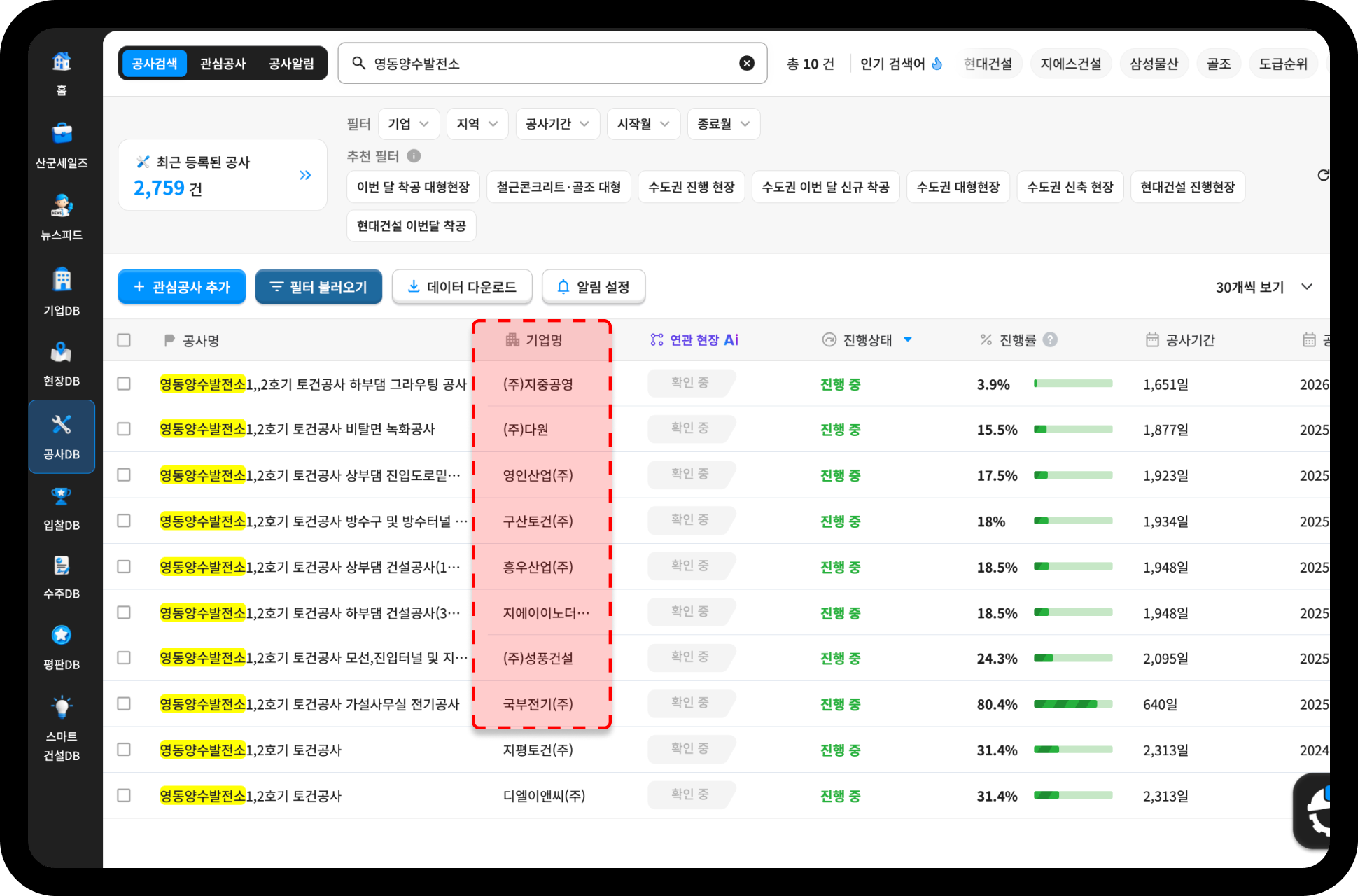Clear the search field with the X icon
1358x896 pixels.
coord(747,64)
